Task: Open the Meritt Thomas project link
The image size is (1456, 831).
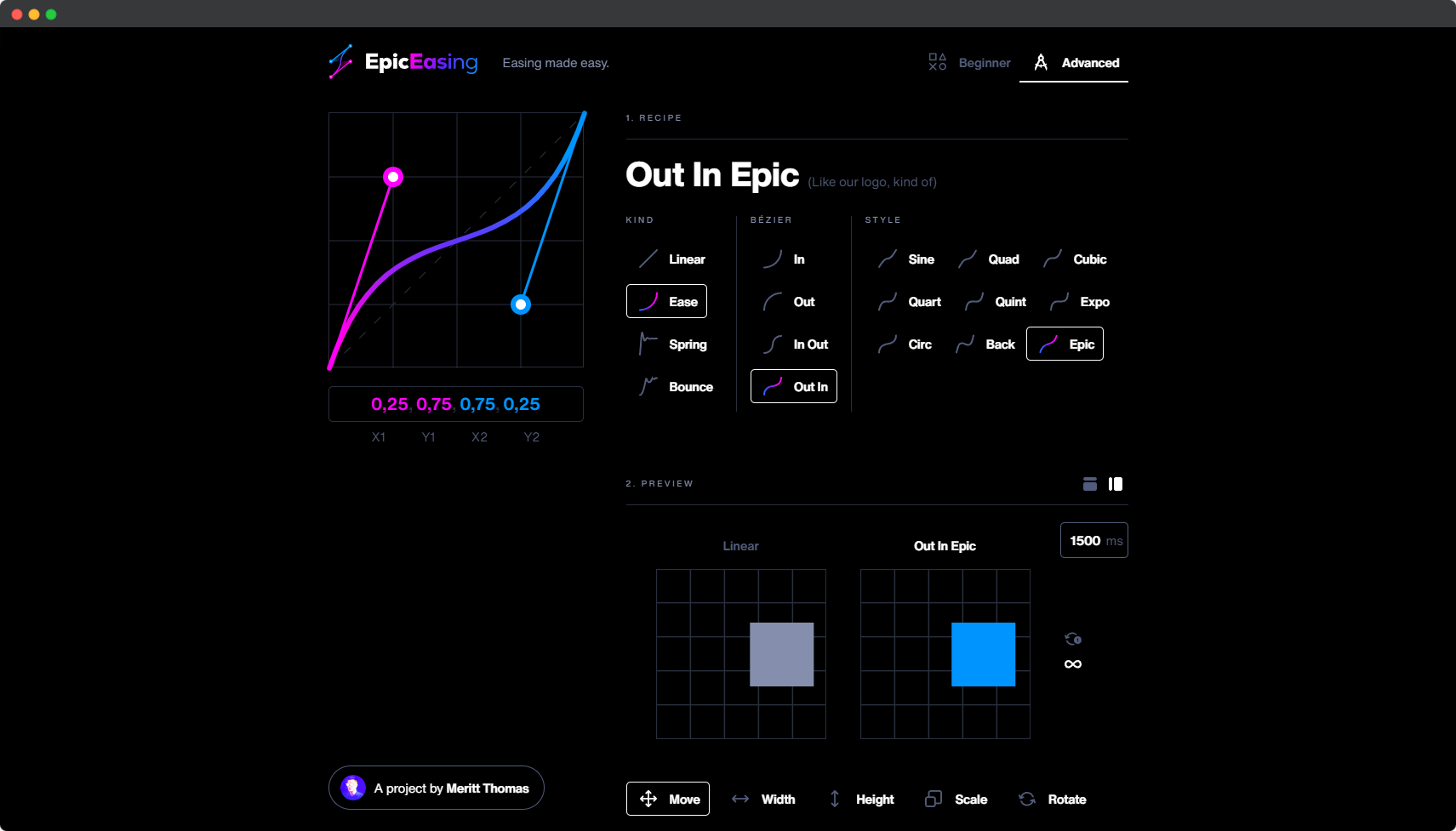Action: pyautogui.click(x=437, y=788)
